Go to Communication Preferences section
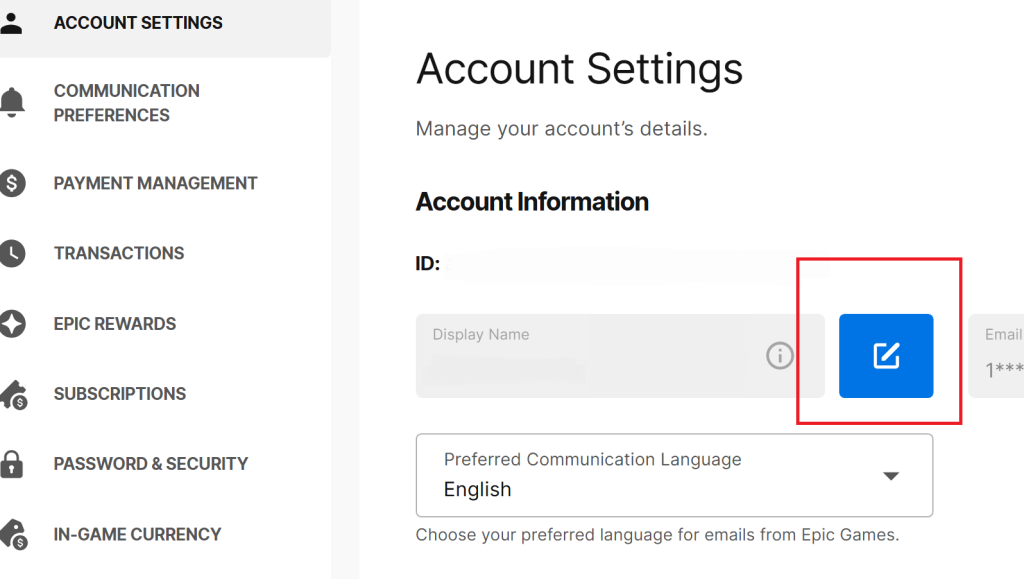The width and height of the screenshot is (1024, 579). coord(127,103)
